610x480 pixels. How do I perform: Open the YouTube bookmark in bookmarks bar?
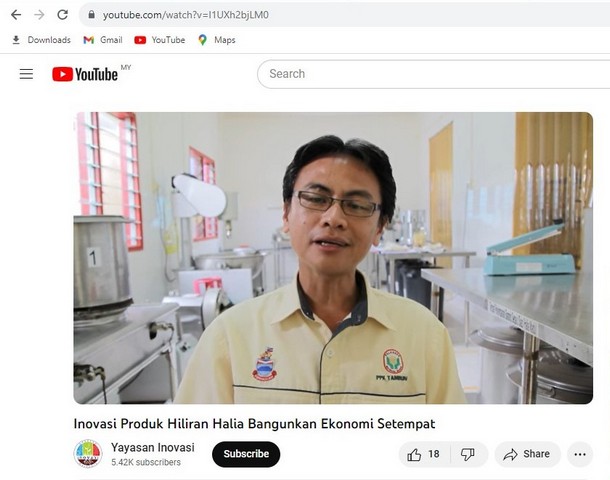[160, 40]
